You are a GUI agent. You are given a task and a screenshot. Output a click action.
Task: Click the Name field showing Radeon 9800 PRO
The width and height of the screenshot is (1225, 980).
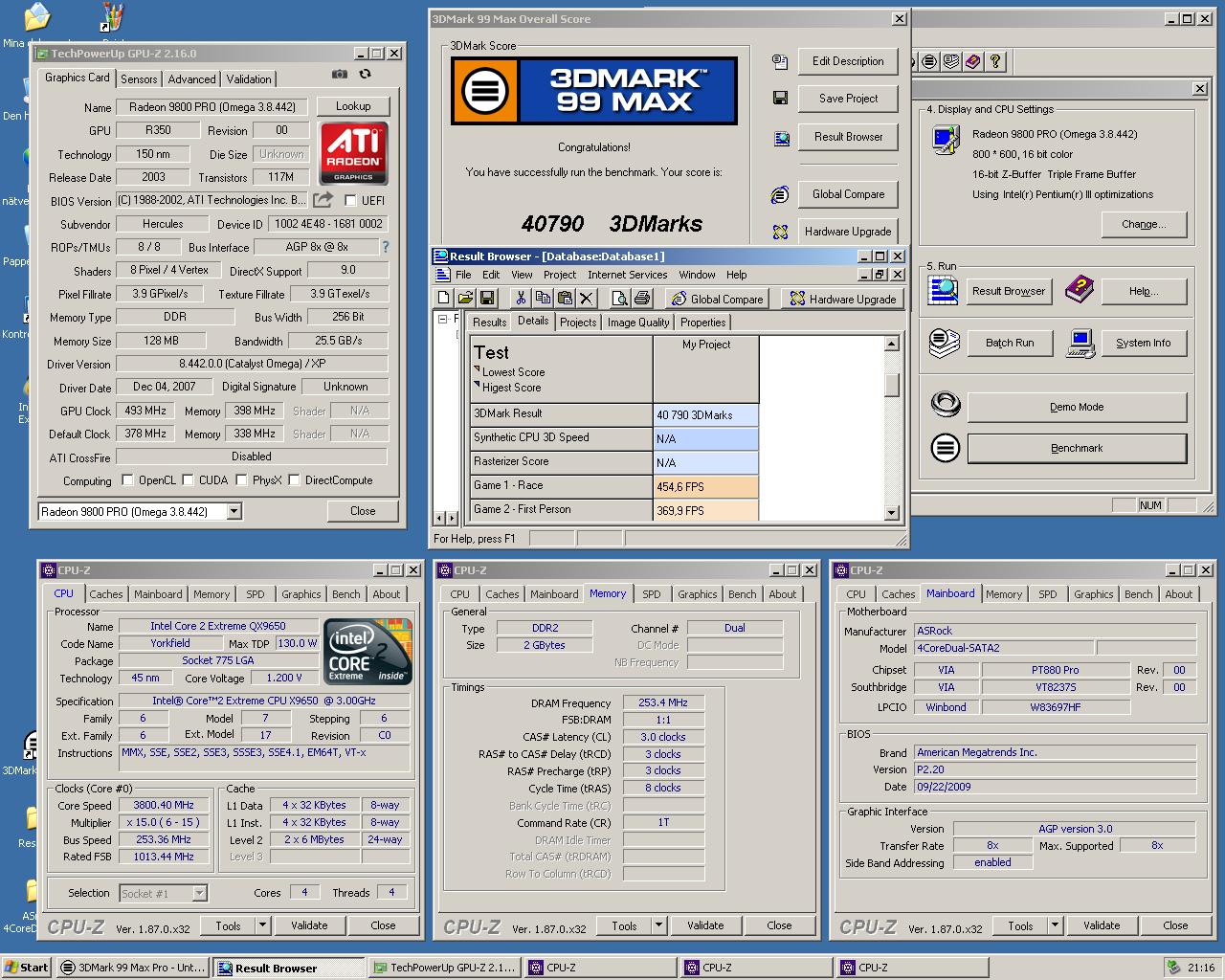click(212, 107)
